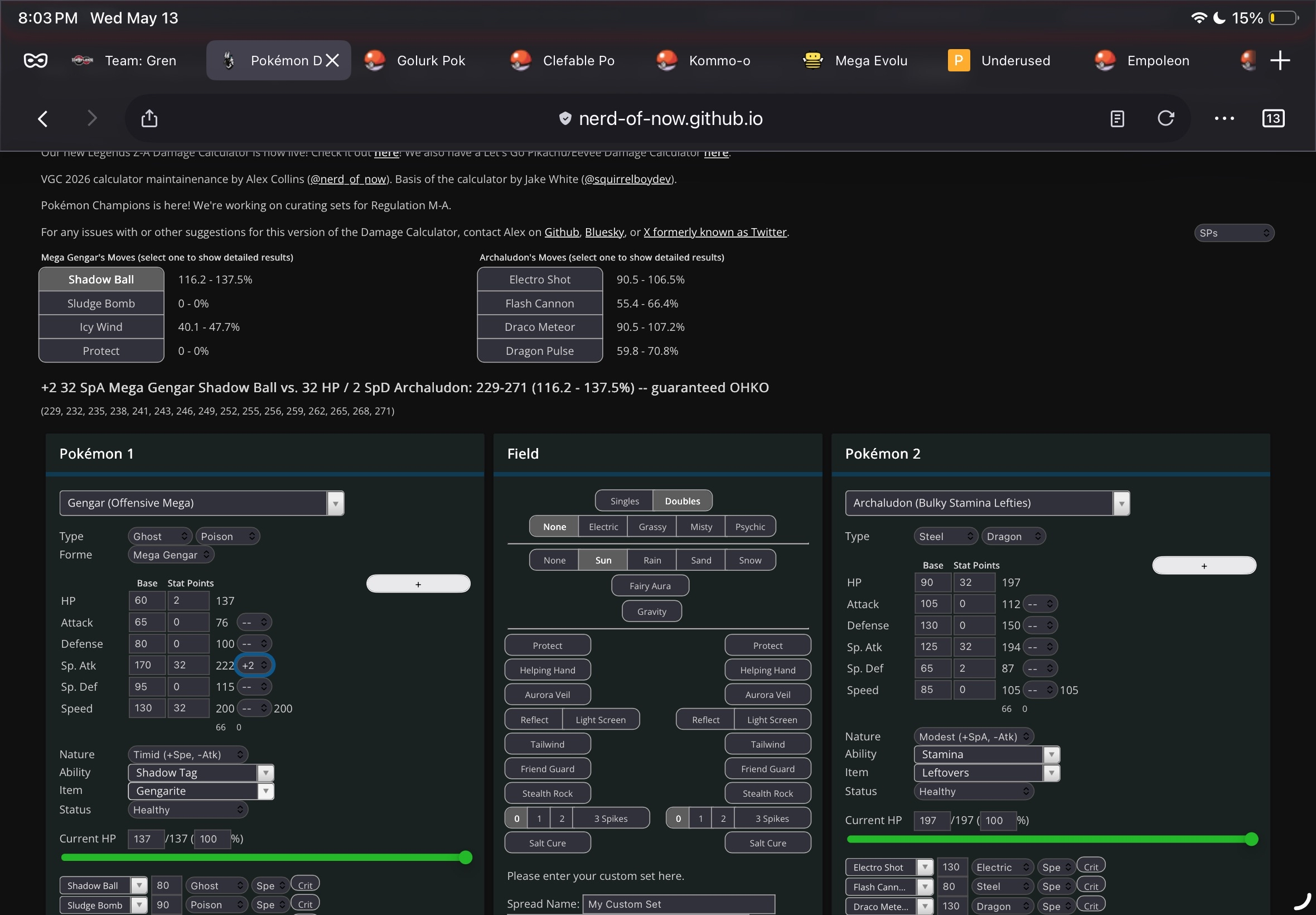
Task: Switch to the Mega Evolu tab
Action: pos(862,60)
